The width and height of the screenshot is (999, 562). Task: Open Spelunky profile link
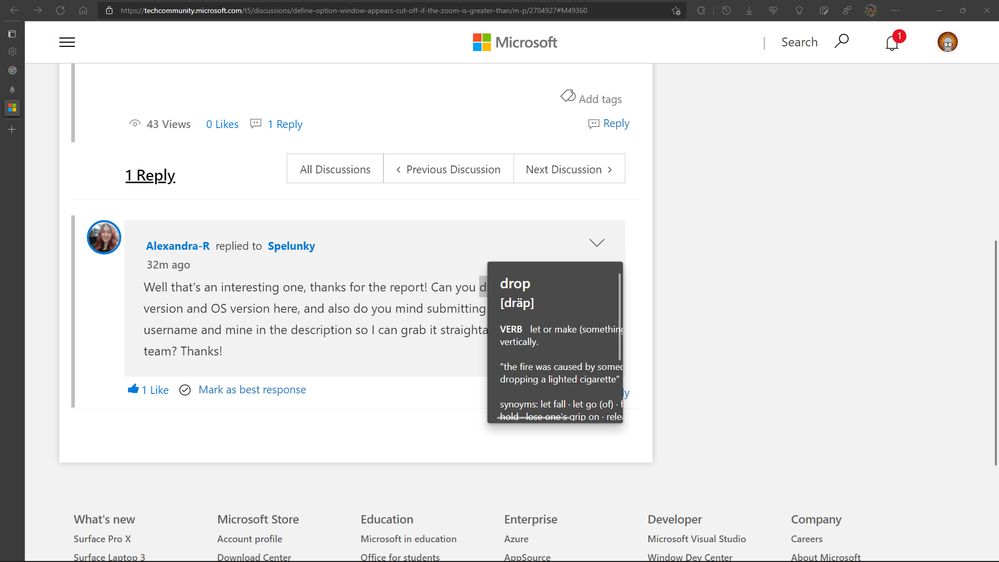pos(291,246)
